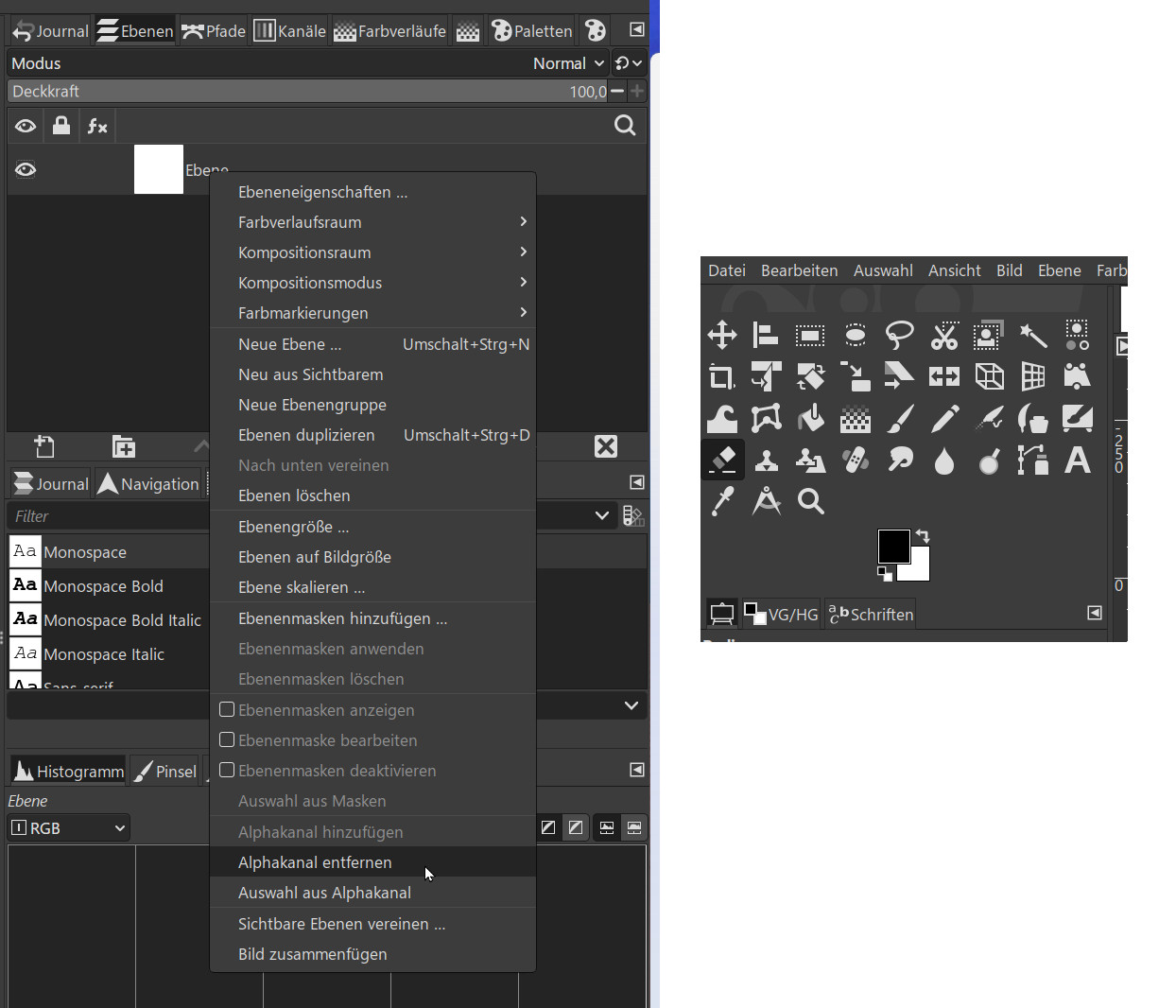
Task: Select the Select by Color tool
Action: point(1077,335)
